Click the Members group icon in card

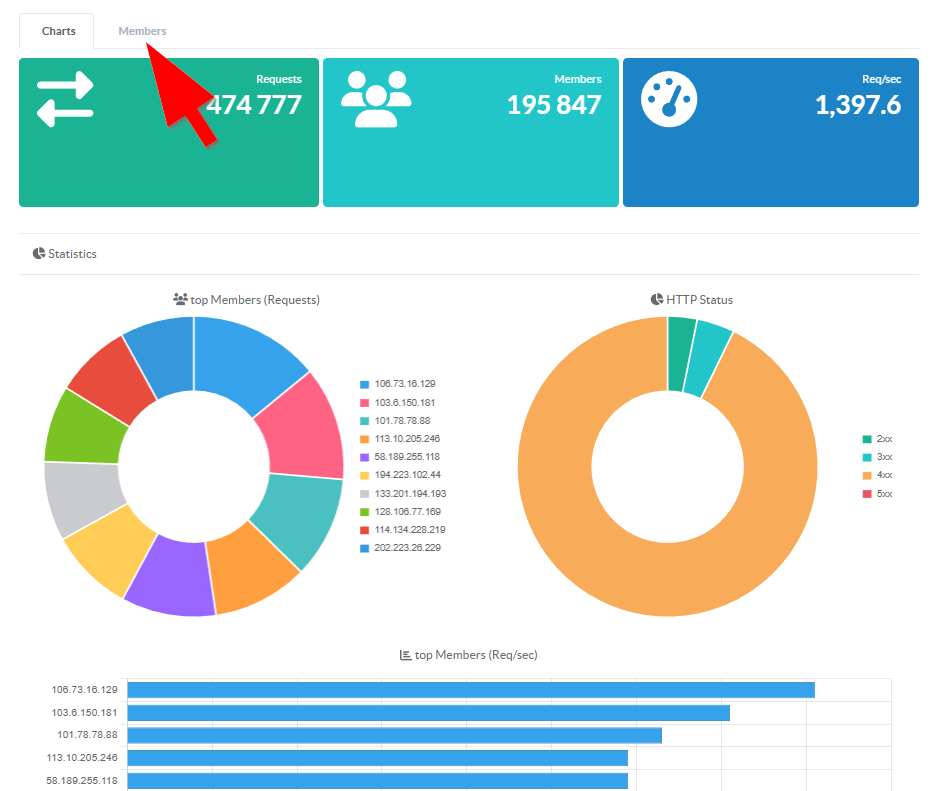376,99
